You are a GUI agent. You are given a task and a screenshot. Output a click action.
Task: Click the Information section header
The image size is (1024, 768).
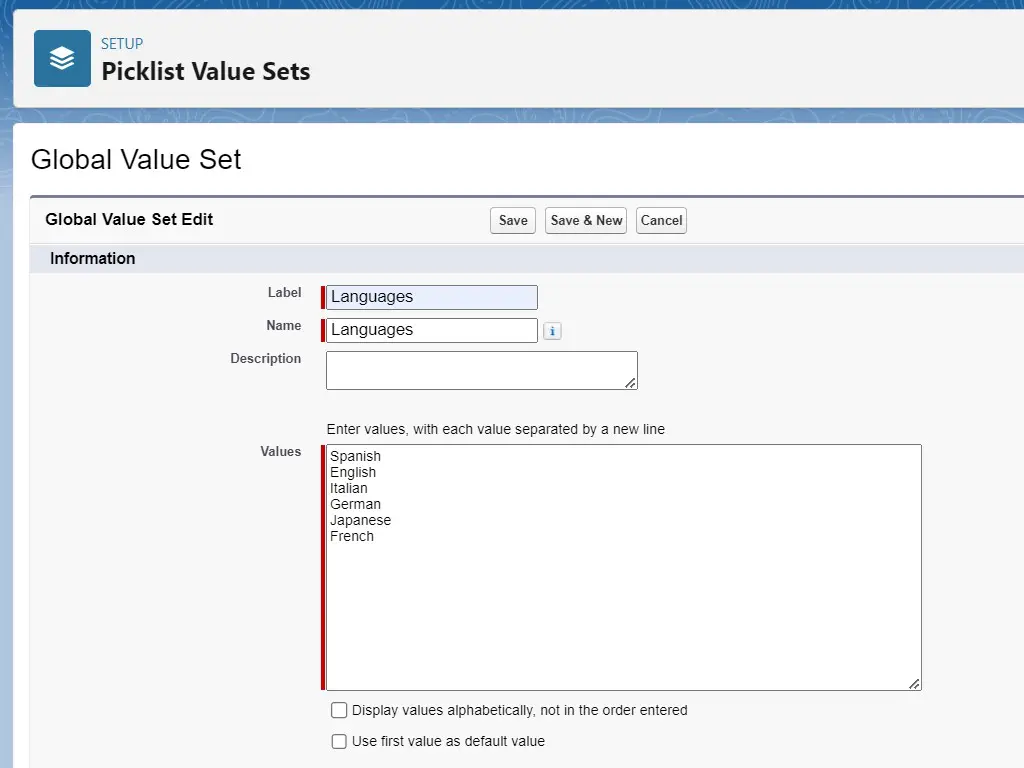[x=92, y=259]
